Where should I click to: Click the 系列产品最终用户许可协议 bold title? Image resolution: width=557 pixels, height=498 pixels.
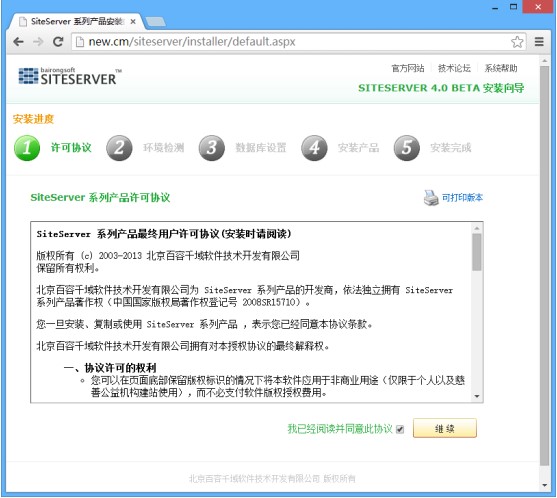click(x=164, y=234)
